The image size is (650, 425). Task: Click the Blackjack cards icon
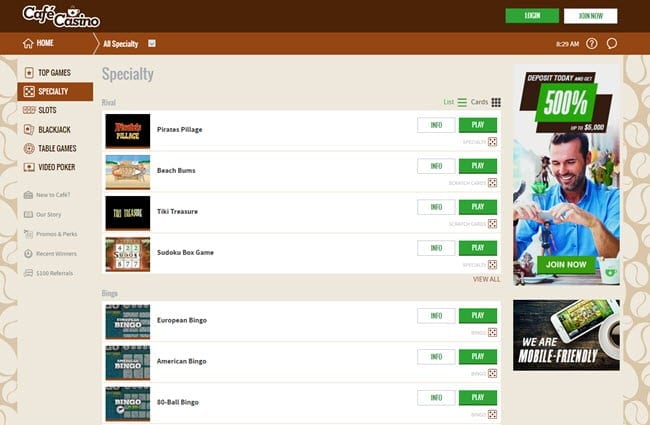click(29, 129)
